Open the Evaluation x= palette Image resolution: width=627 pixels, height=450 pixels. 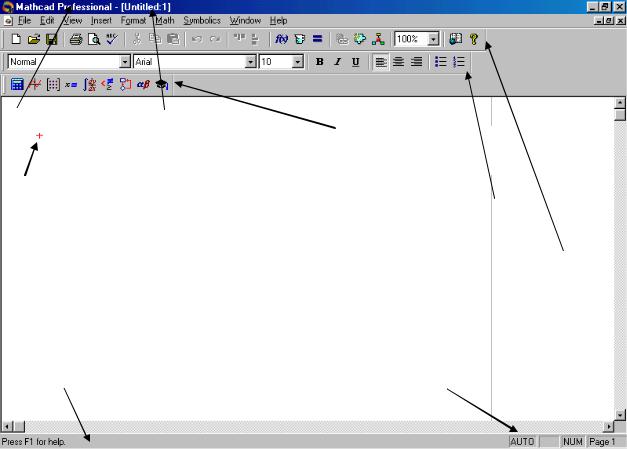coord(71,84)
